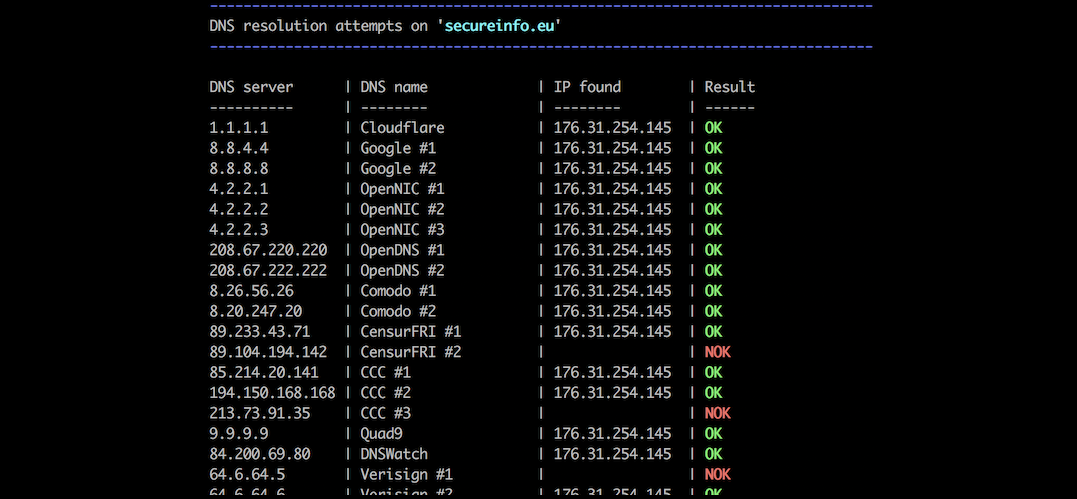Screen dimensions: 1077x499
Task: Select the DNS server address 4.2.2.3
Action: click(239, 230)
